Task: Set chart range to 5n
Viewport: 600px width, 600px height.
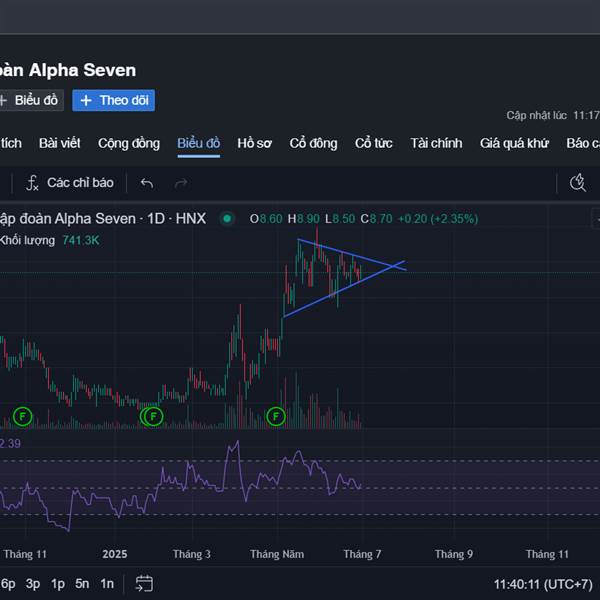Action: pyautogui.click(x=82, y=584)
